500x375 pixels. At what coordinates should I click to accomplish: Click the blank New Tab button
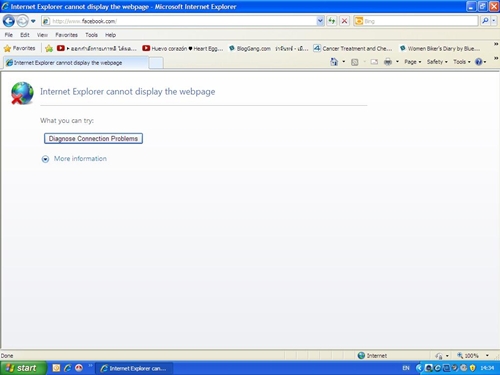(x=156, y=63)
